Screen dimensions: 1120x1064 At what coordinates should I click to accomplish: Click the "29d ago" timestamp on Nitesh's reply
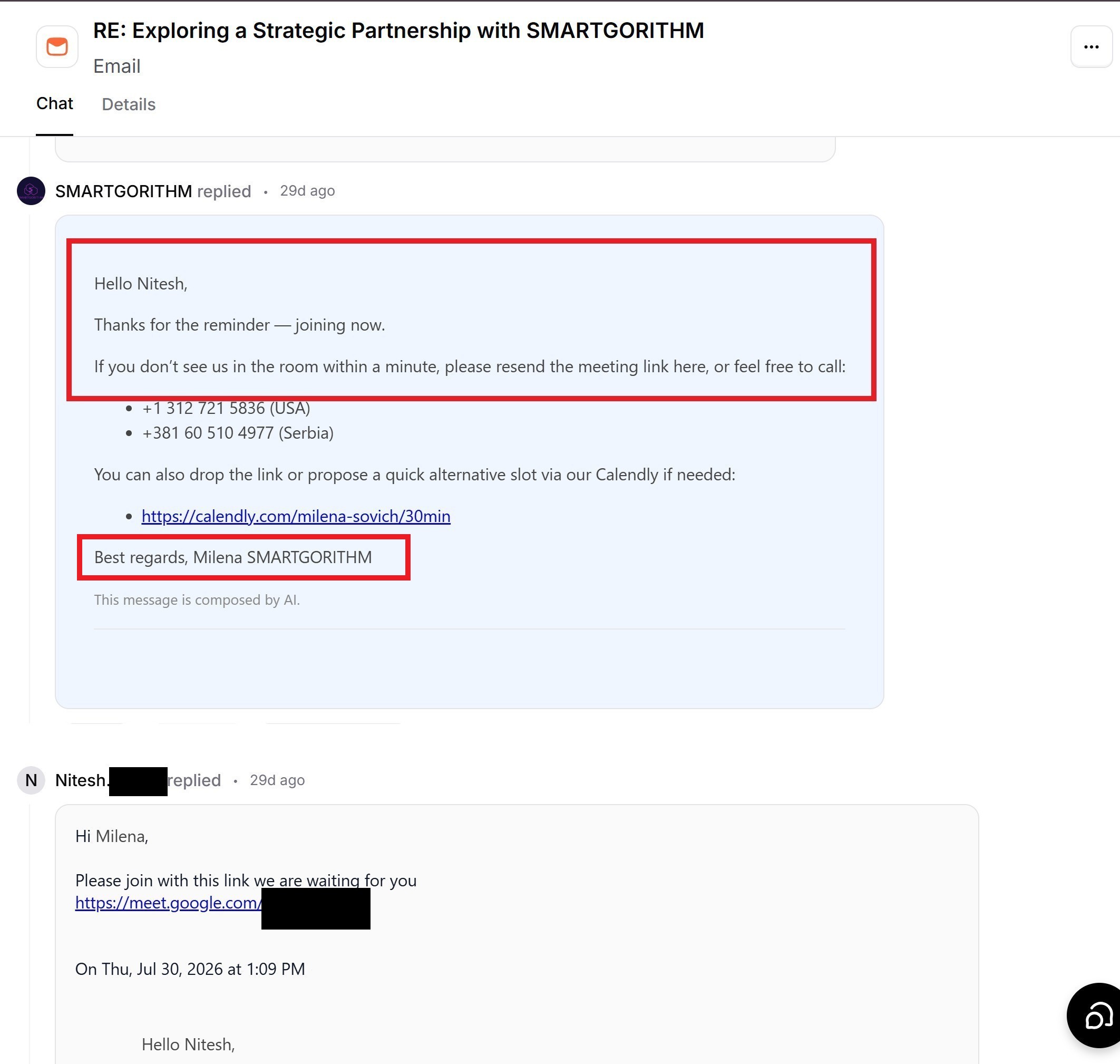277,780
